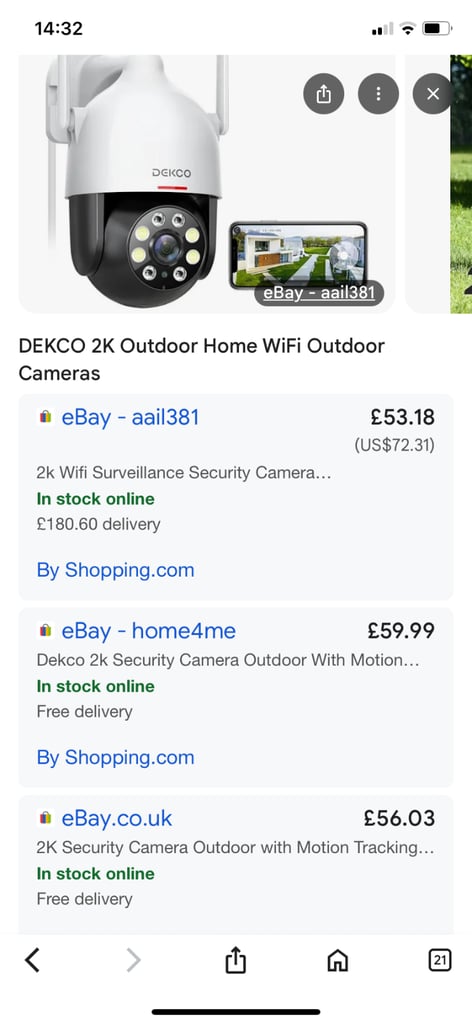Tap By Shopping.com under the home4me offer

point(116,758)
